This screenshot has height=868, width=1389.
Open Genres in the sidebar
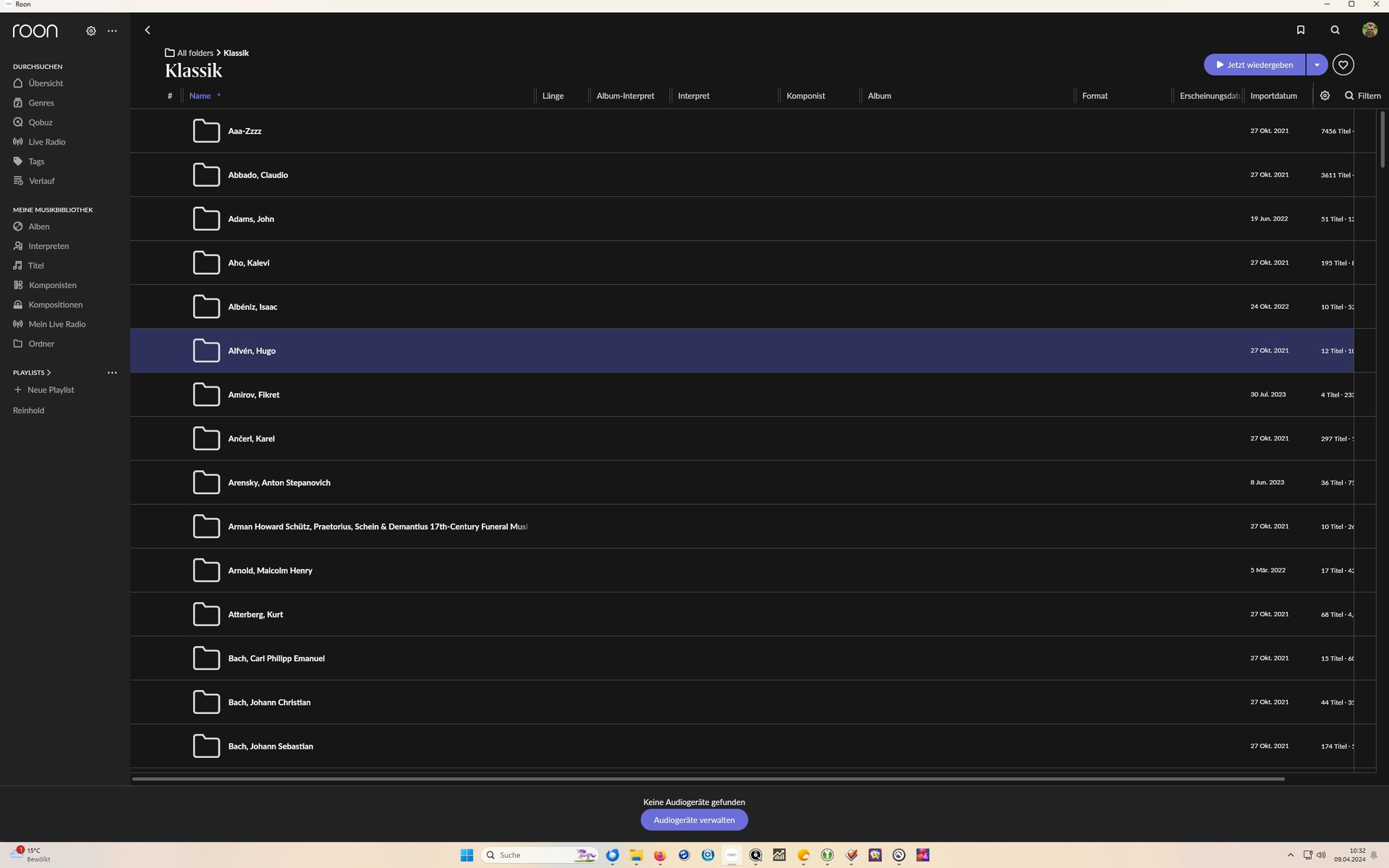pos(34,103)
